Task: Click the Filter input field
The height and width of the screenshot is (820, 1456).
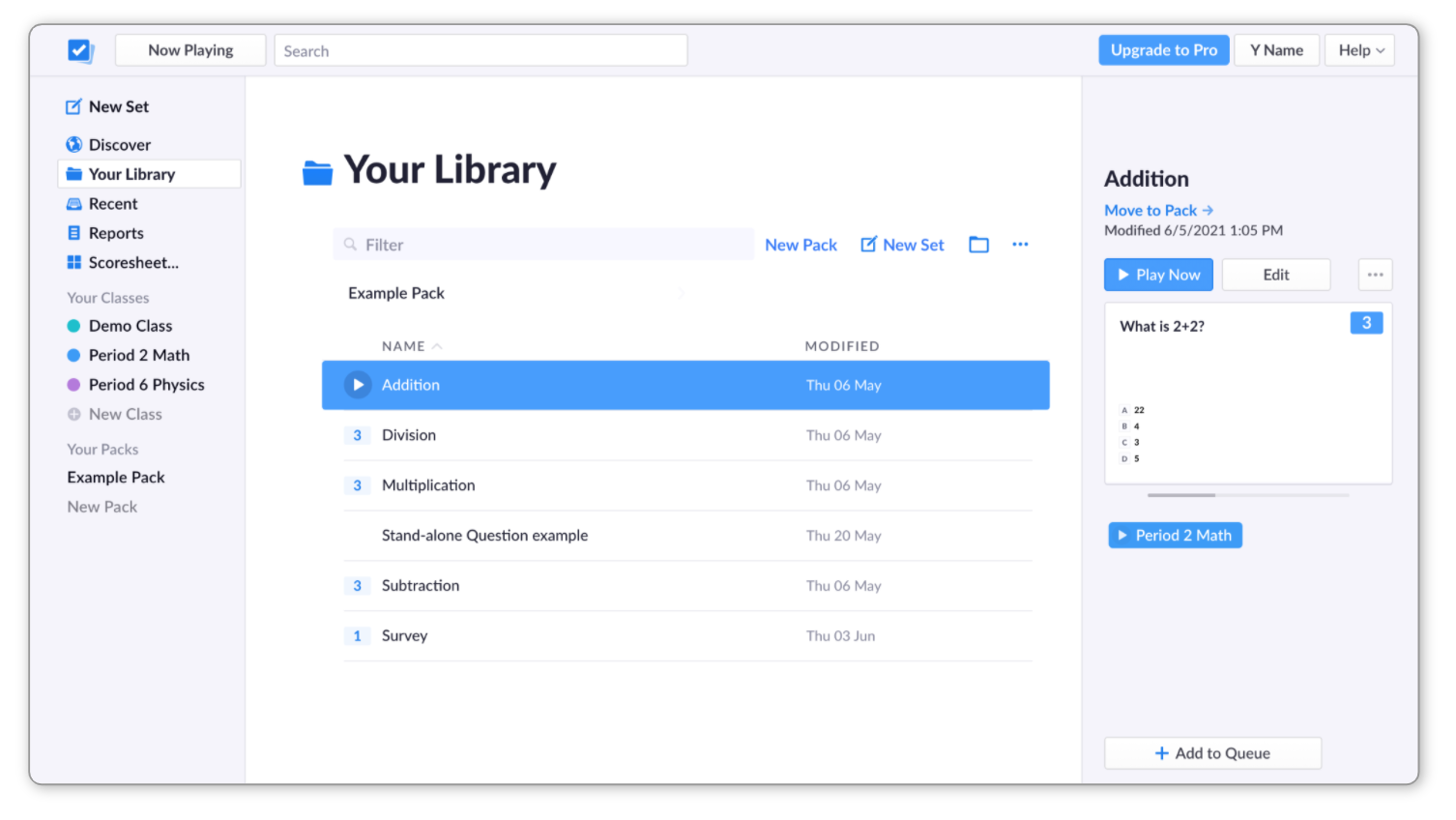Action: pyautogui.click(x=551, y=245)
